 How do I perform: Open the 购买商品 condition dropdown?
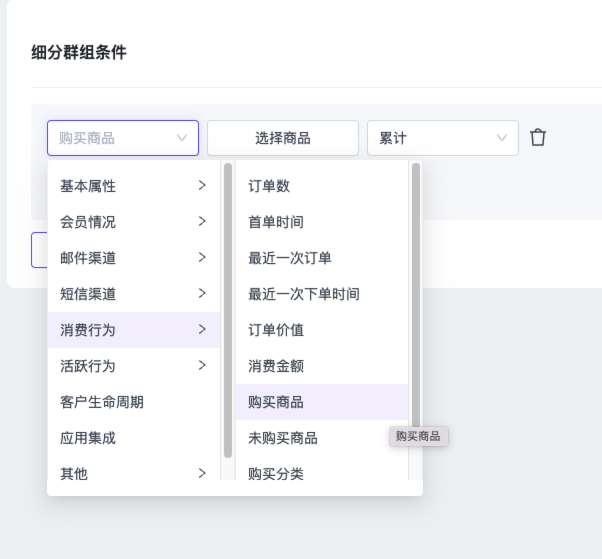tap(122, 138)
